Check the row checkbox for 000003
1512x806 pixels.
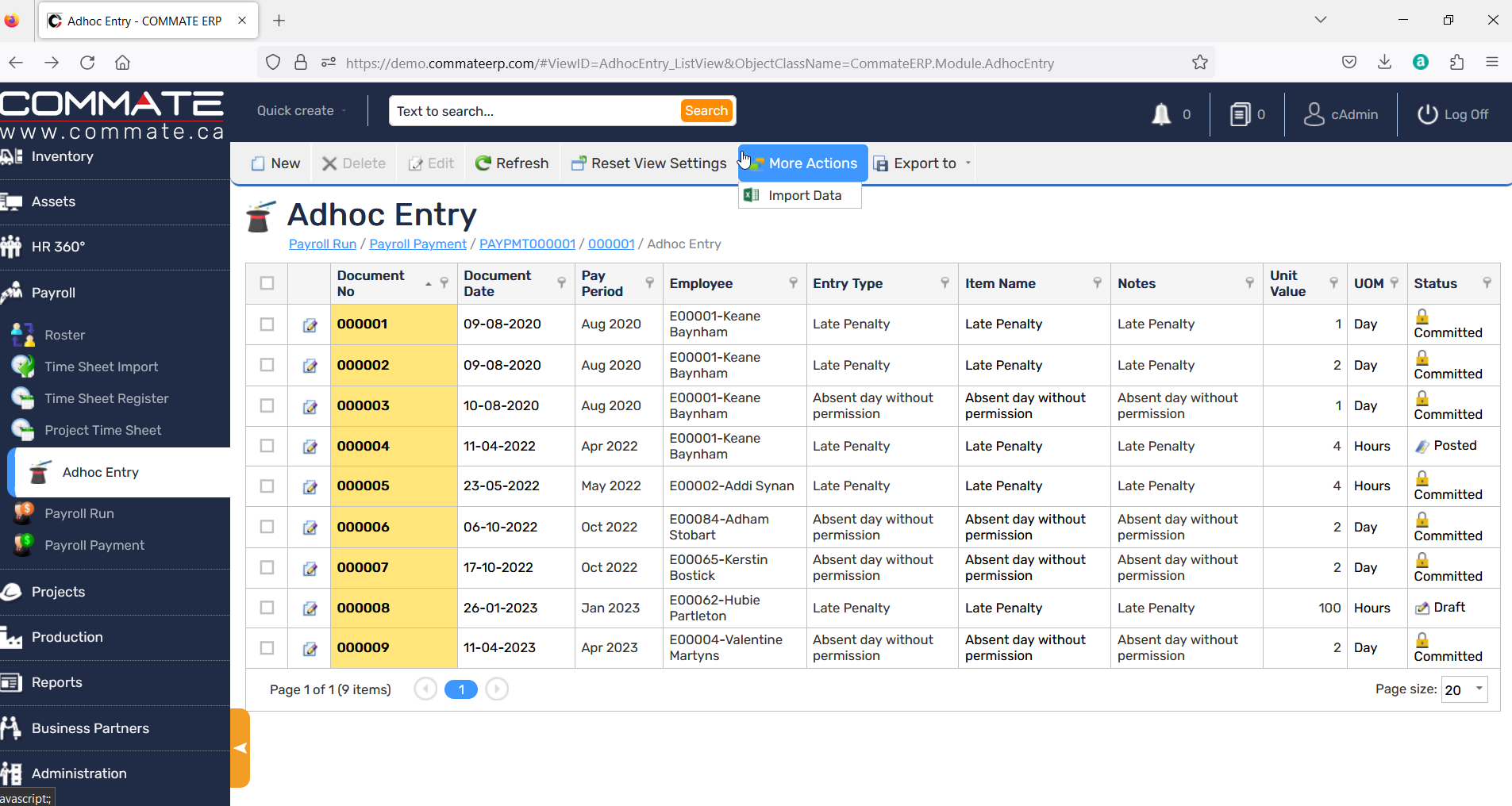tap(267, 405)
